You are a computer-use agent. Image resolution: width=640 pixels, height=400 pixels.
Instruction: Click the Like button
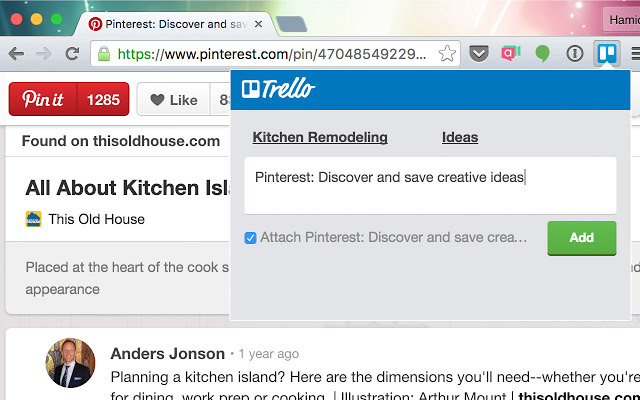(x=174, y=100)
